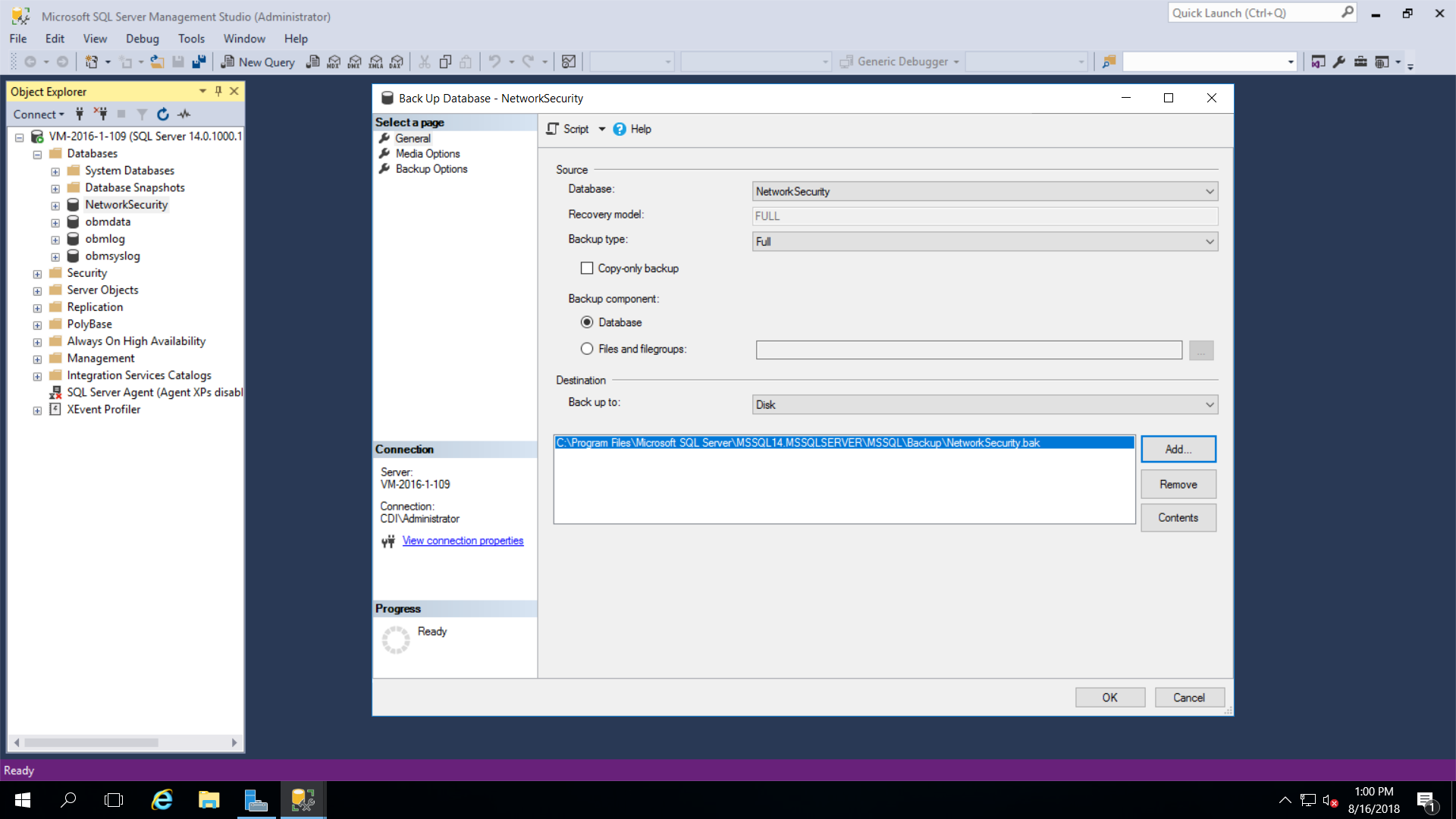Select the SQL Server Agent node
This screenshot has width=1456, height=819.
coord(155,393)
